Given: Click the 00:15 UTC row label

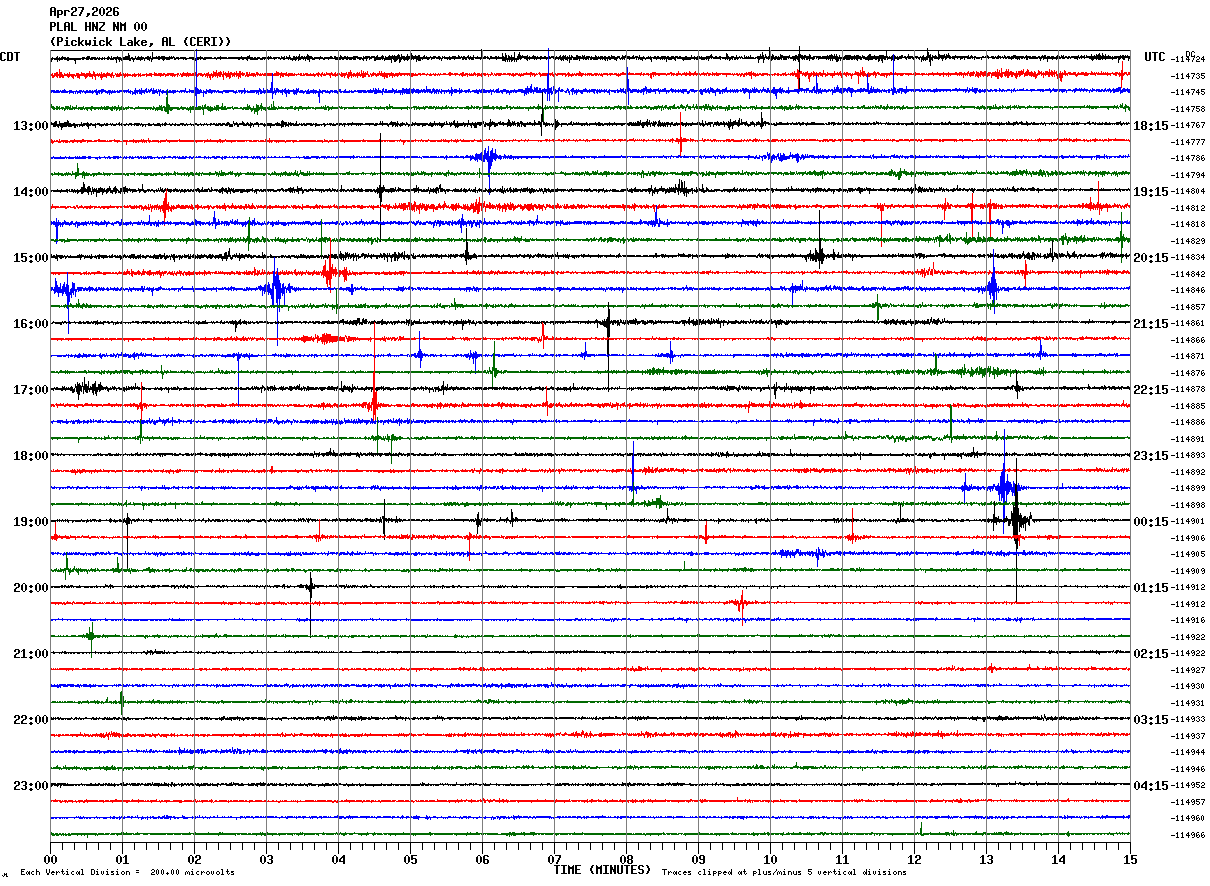Looking at the screenshot, I should [x=1150, y=522].
